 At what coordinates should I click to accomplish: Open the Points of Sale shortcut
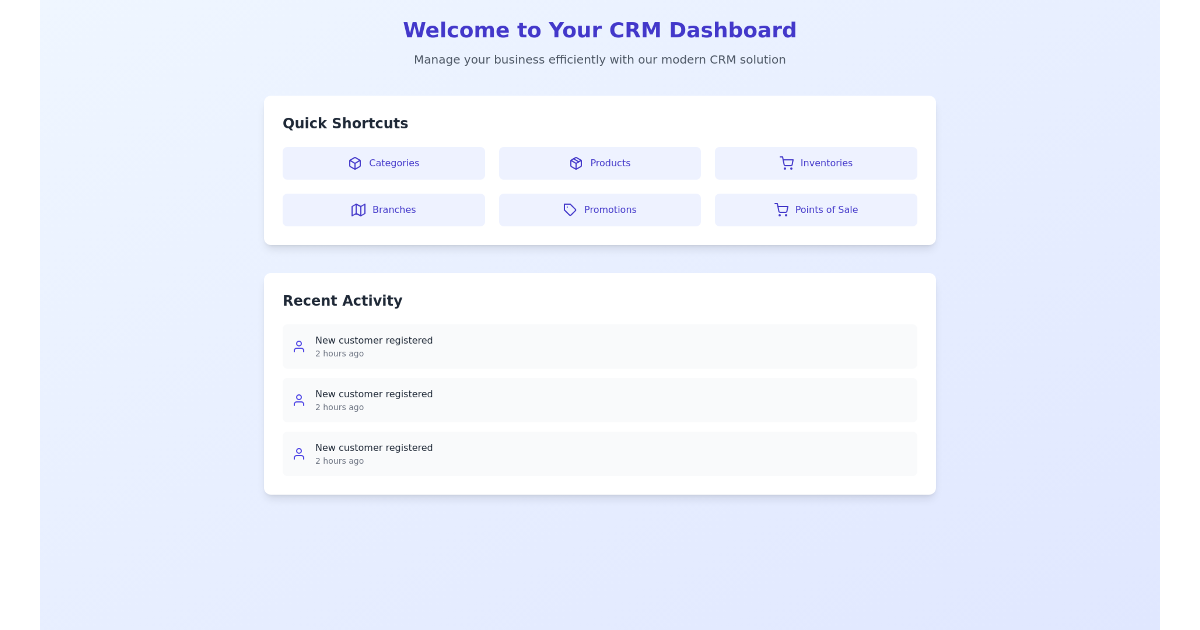coord(816,210)
